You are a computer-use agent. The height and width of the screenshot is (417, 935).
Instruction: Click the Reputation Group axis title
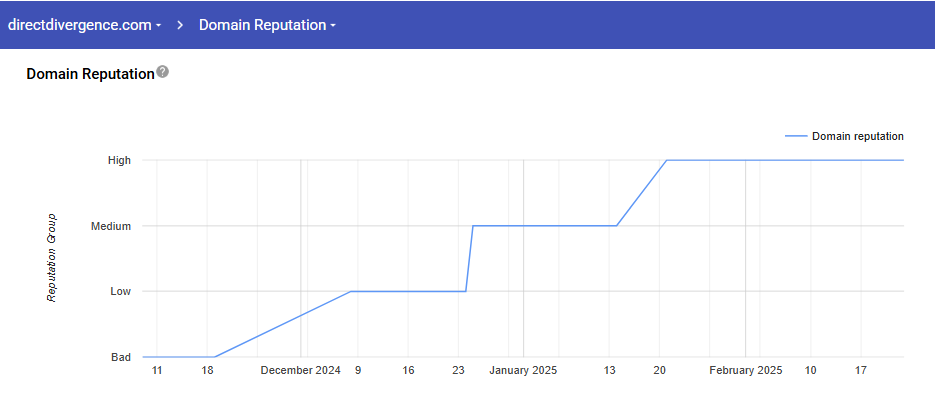[52, 257]
